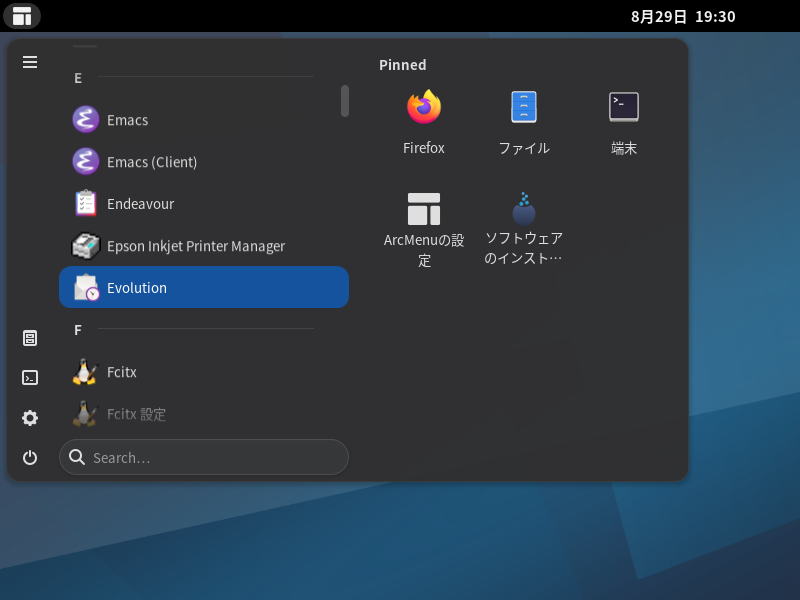Open pinned ソフトウェアのインスト… app

(x=524, y=230)
